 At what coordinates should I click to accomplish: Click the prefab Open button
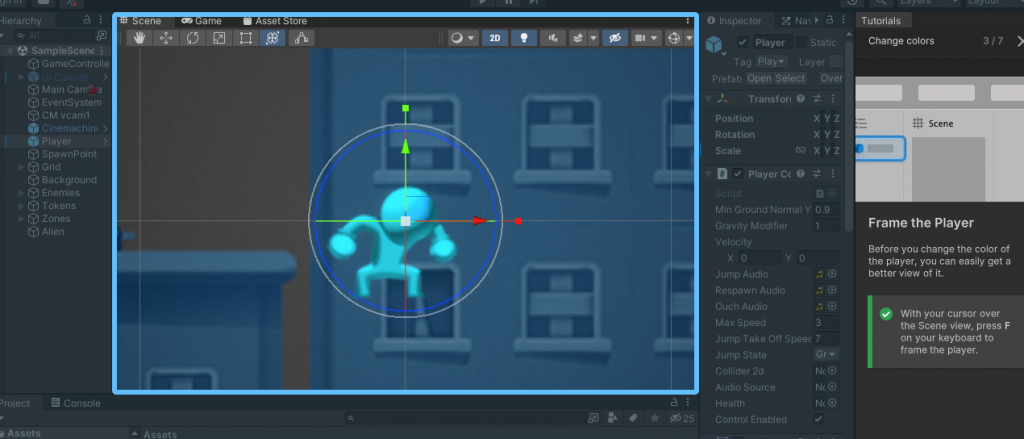[759, 78]
